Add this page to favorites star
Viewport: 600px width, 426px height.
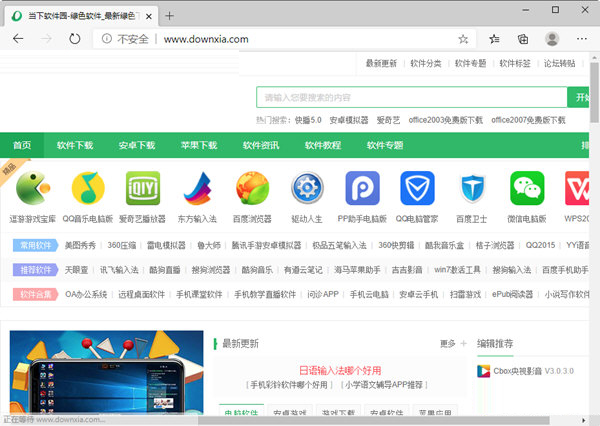click(x=463, y=39)
